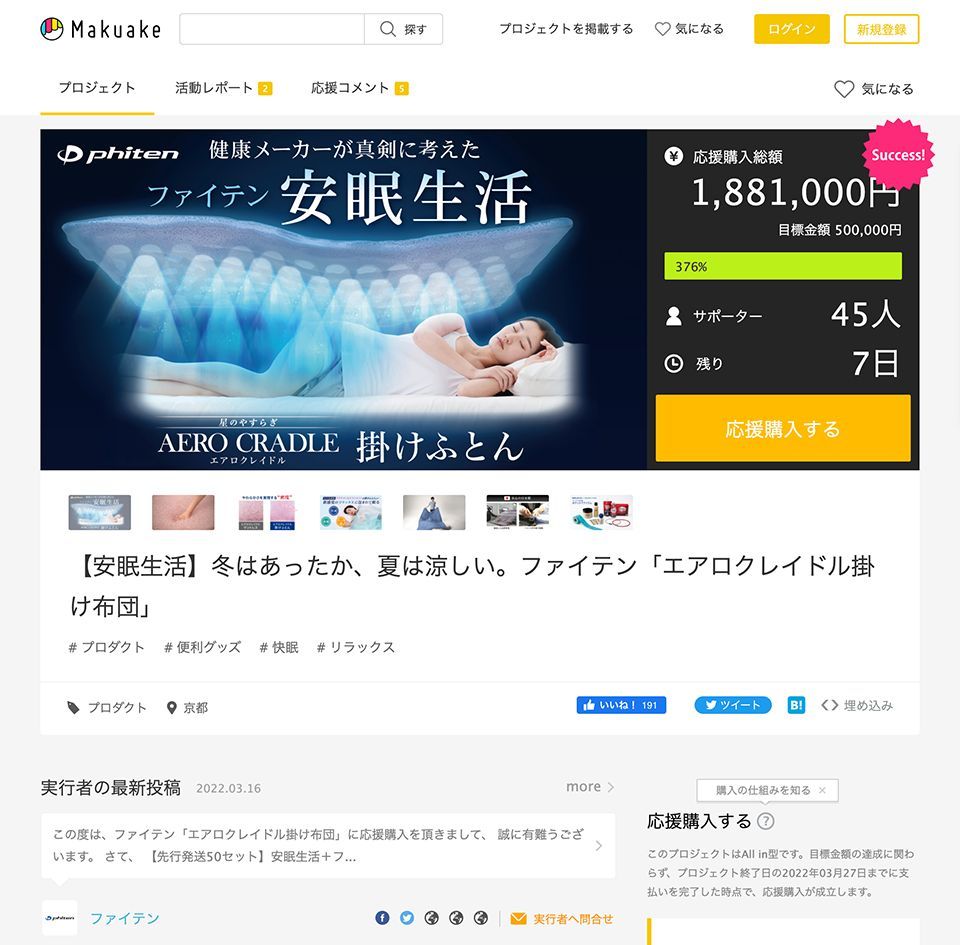Click the Facebook icon beside ファイテン
Viewport: 960px width, 945px height.
click(x=382, y=918)
